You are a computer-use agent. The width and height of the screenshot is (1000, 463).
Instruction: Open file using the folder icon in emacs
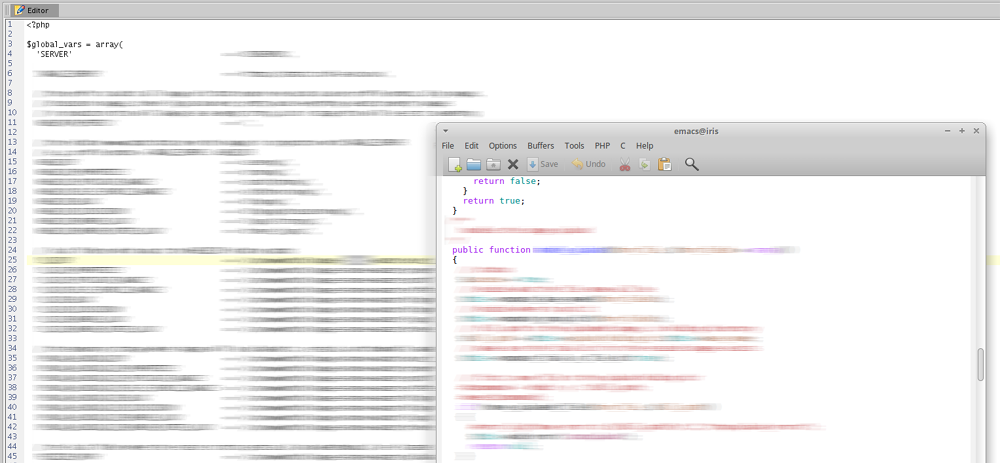pos(473,165)
